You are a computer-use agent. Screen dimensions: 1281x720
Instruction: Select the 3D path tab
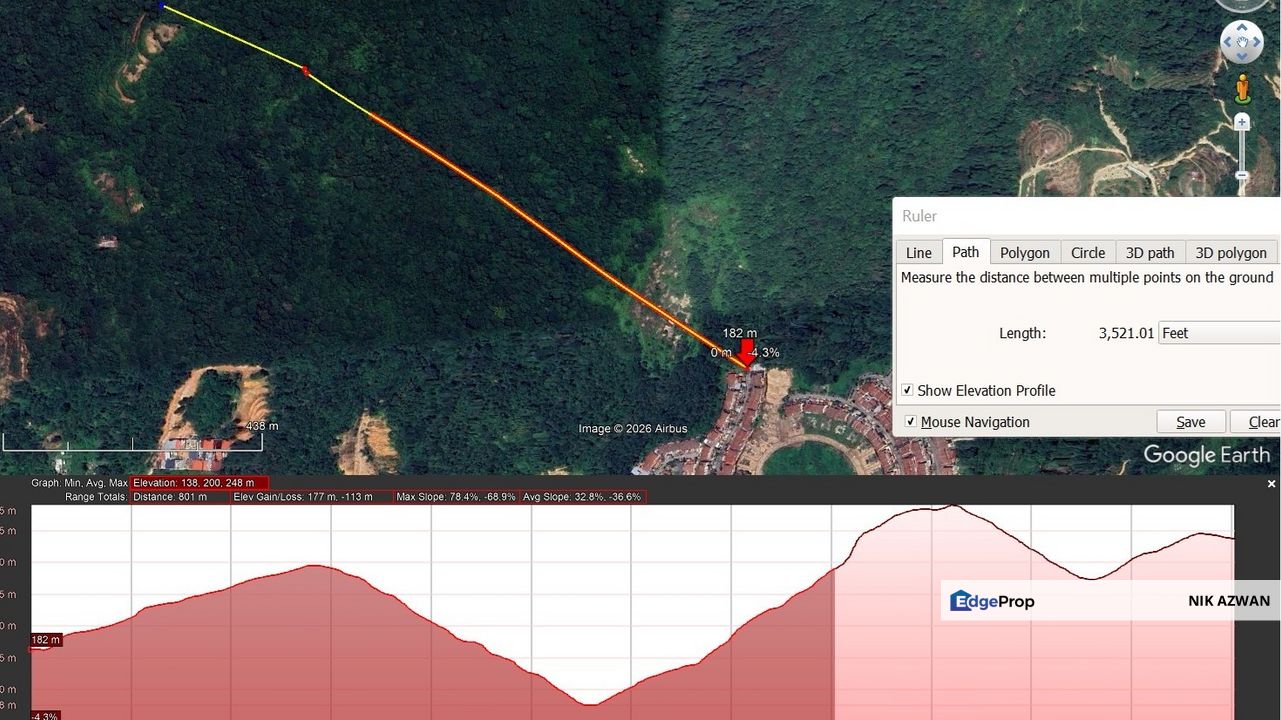[x=1150, y=252]
